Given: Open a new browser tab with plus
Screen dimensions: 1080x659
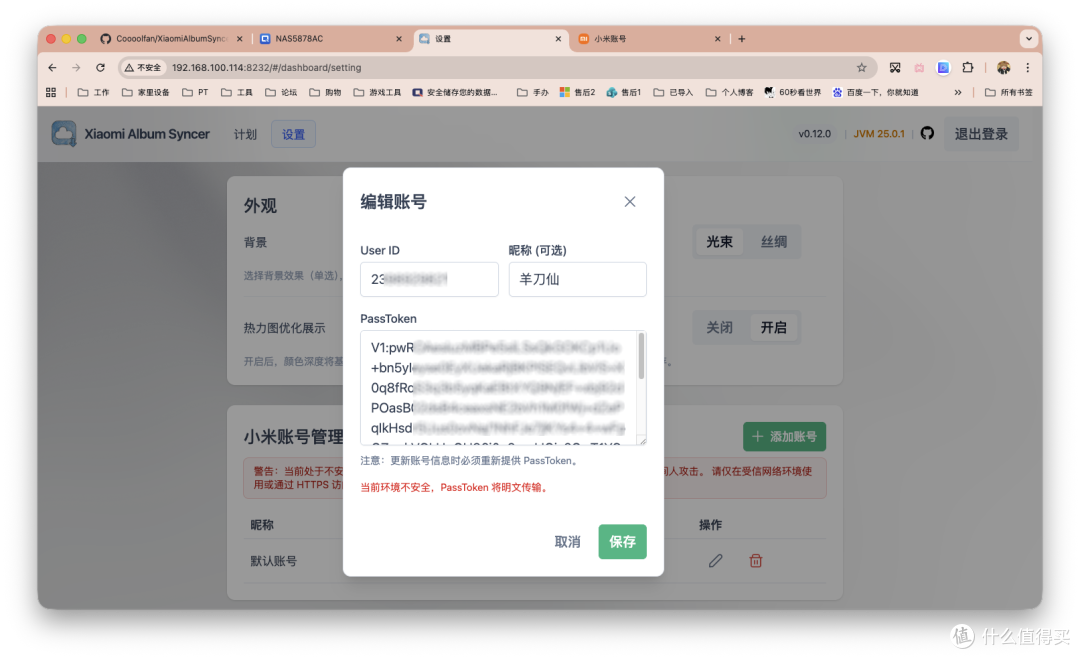Looking at the screenshot, I should tap(742, 39).
